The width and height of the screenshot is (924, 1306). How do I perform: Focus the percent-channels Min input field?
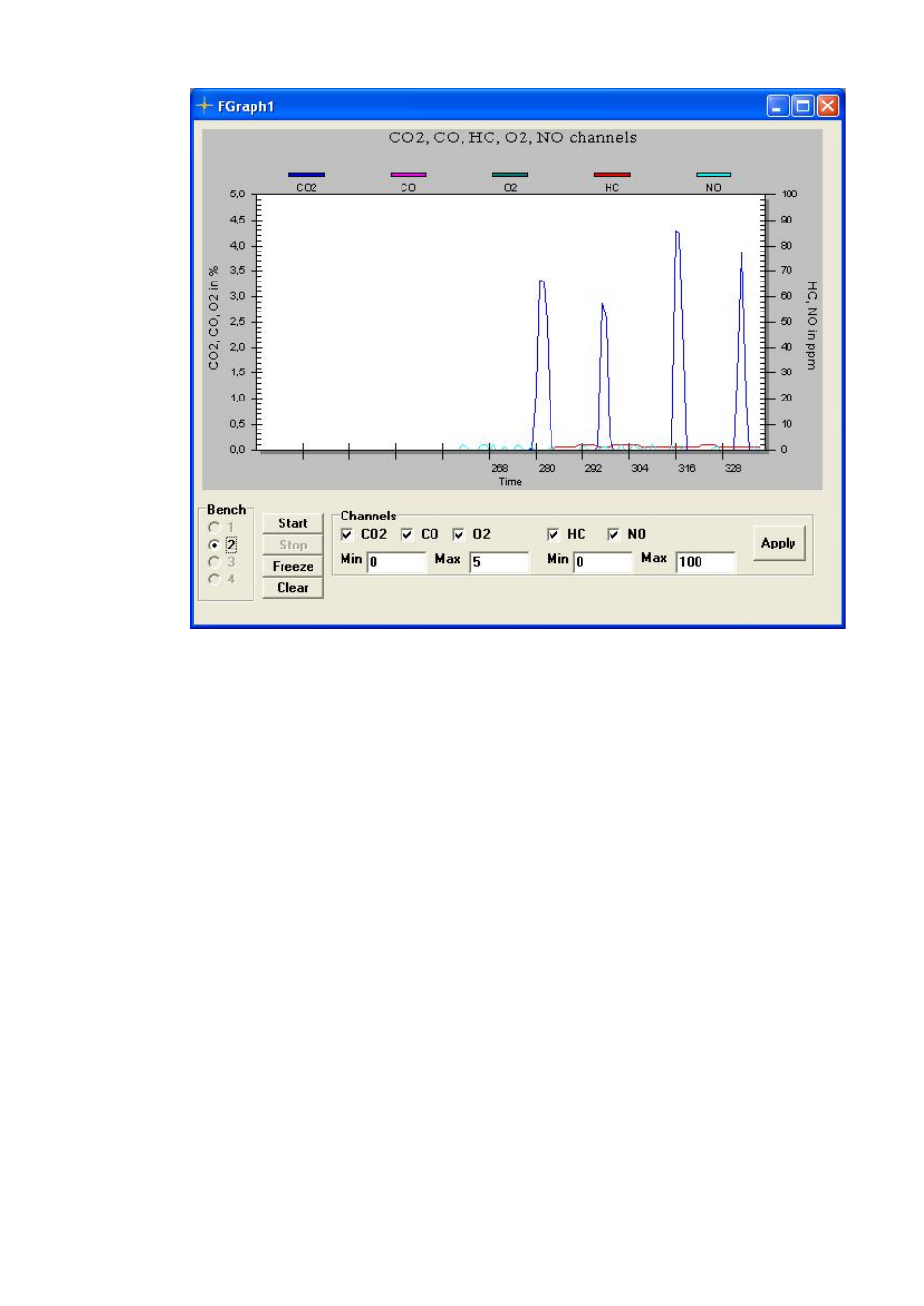396,562
